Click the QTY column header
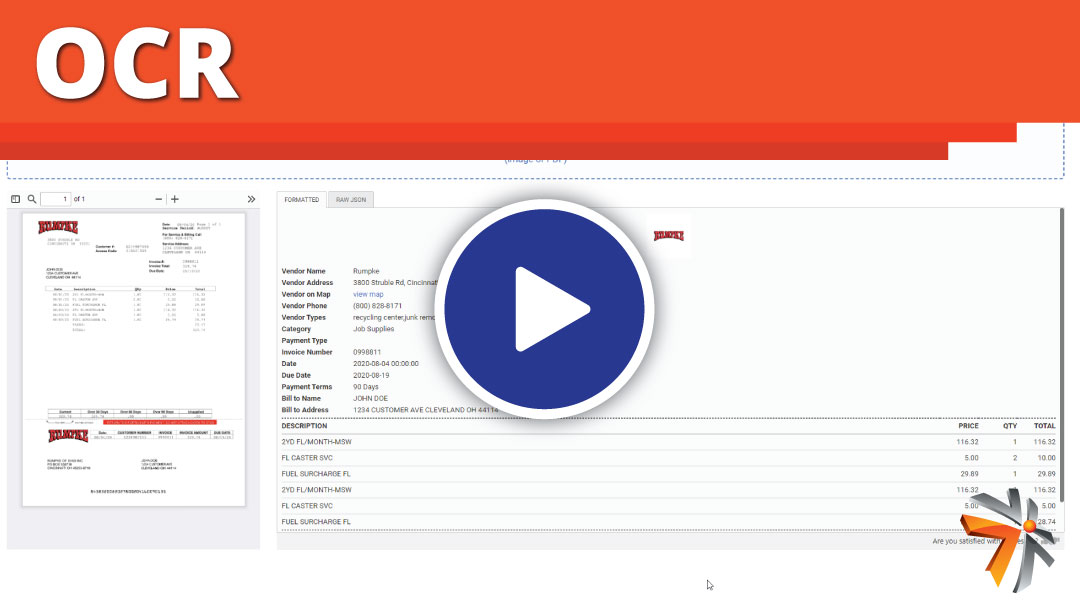Screen dimensions: 1080x608 [1009, 426]
